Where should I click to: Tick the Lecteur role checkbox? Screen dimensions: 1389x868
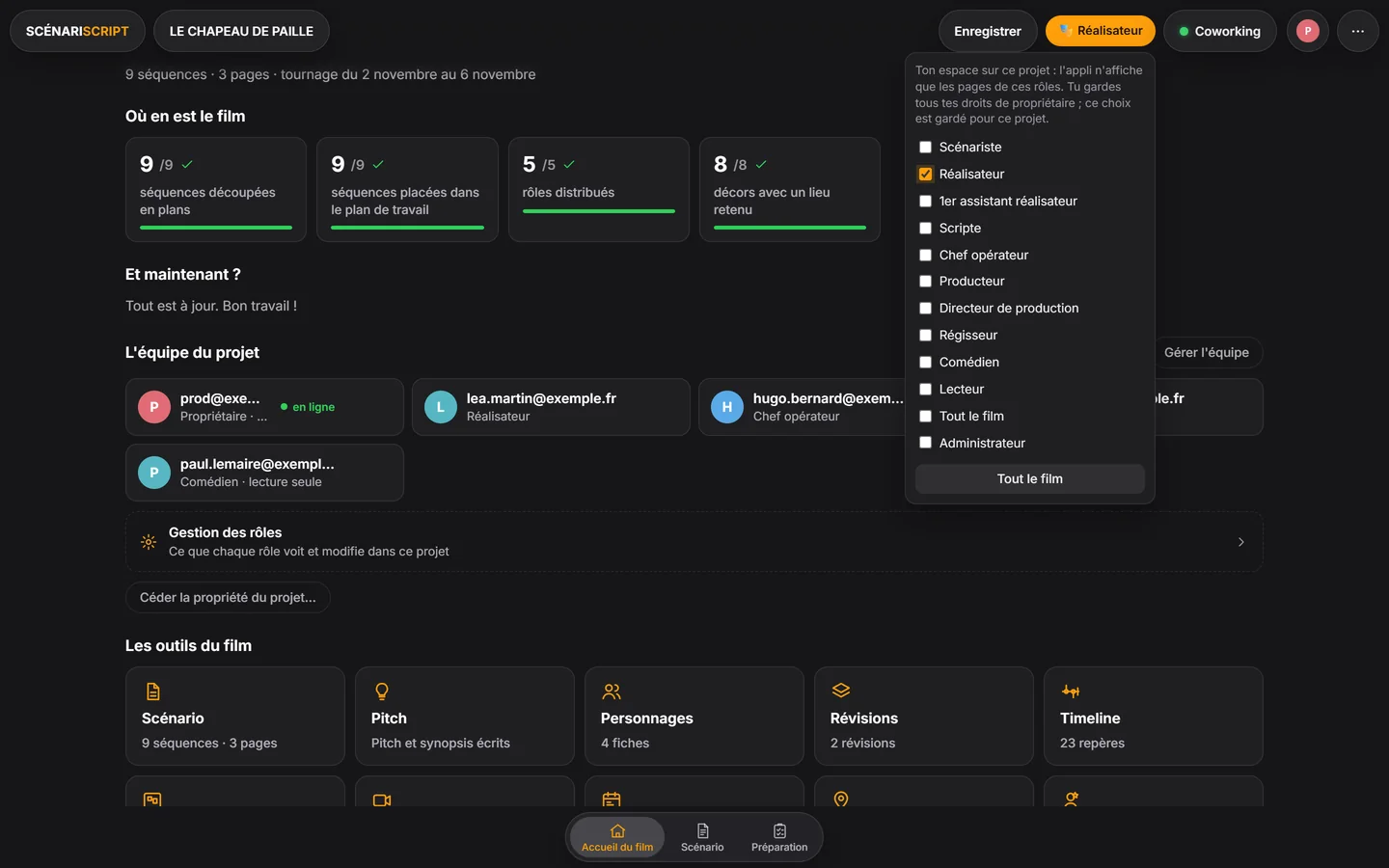click(x=925, y=390)
